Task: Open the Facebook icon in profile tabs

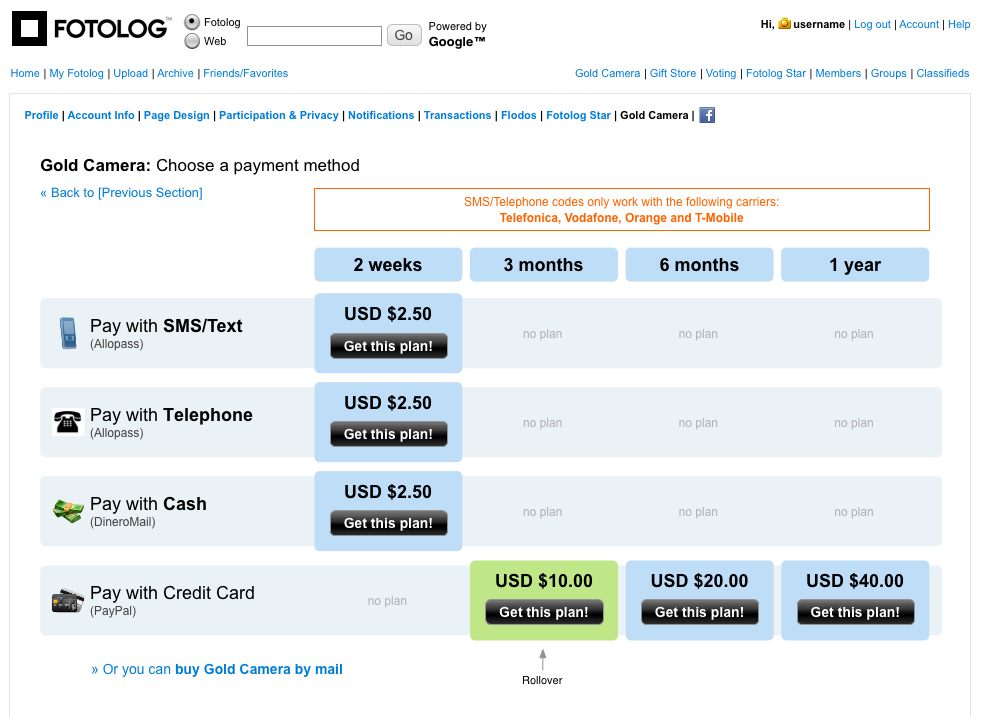Action: pyautogui.click(x=707, y=115)
